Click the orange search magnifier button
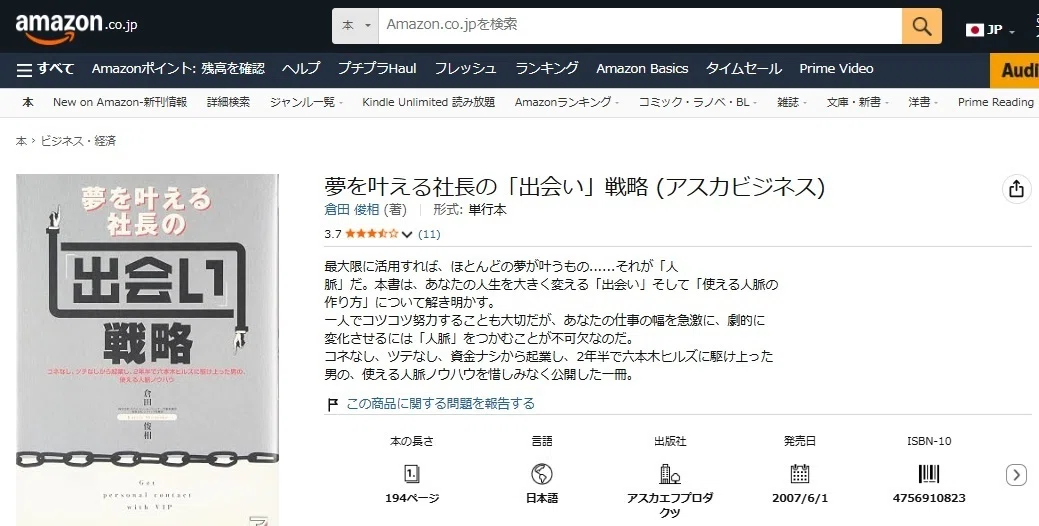Viewport: 1039px width, 526px height. (x=922, y=26)
